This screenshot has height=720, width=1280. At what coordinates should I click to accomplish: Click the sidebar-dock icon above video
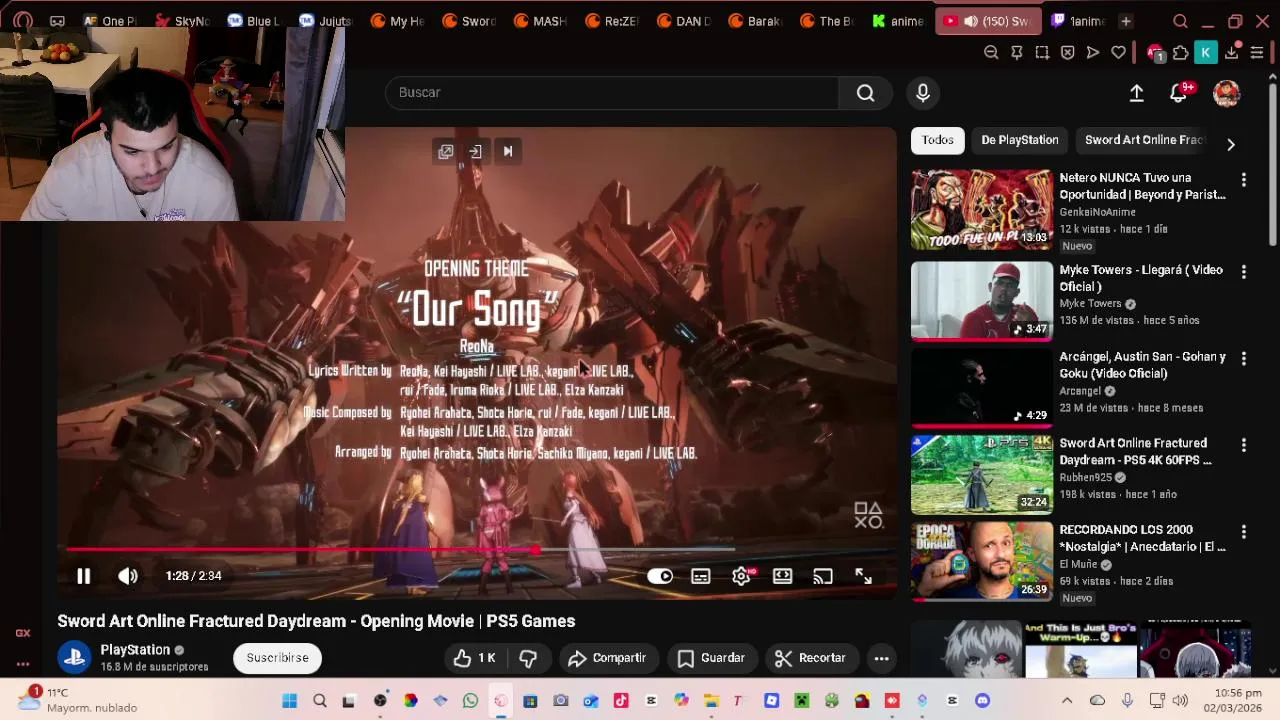click(476, 152)
